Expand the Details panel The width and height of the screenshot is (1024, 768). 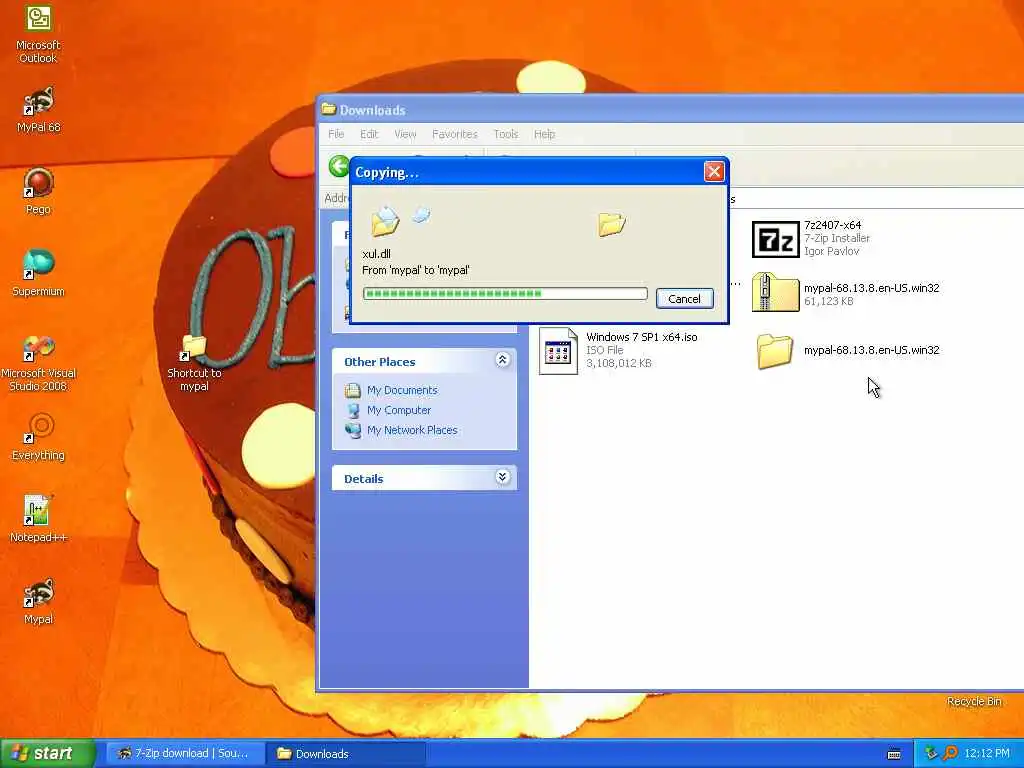[x=502, y=477]
